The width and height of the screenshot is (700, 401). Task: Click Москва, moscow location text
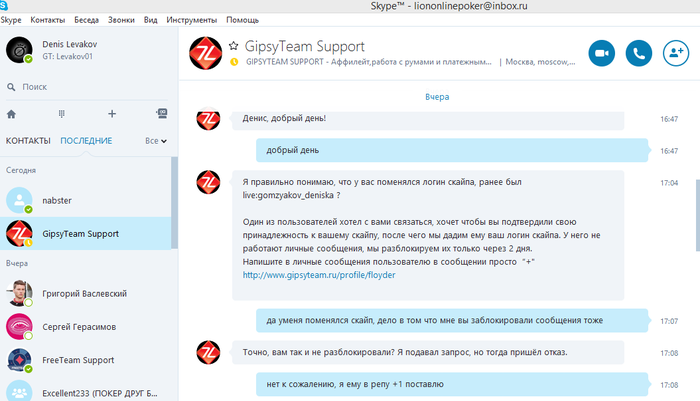pyautogui.click(x=540, y=62)
